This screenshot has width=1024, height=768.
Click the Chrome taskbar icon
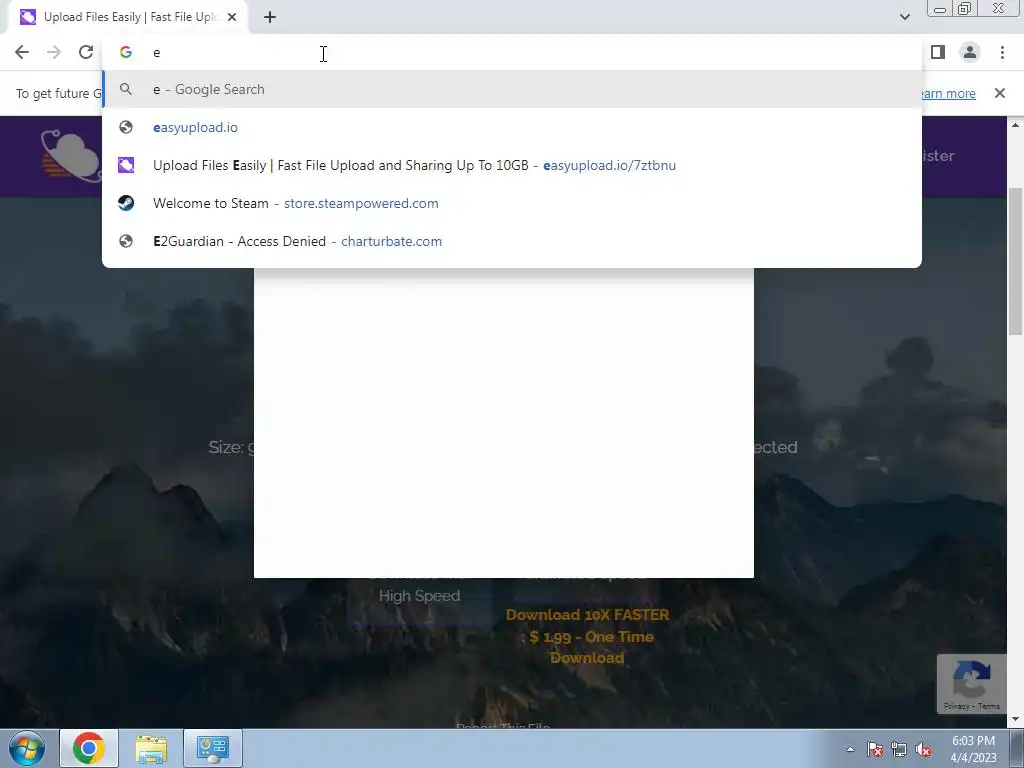[x=89, y=748]
